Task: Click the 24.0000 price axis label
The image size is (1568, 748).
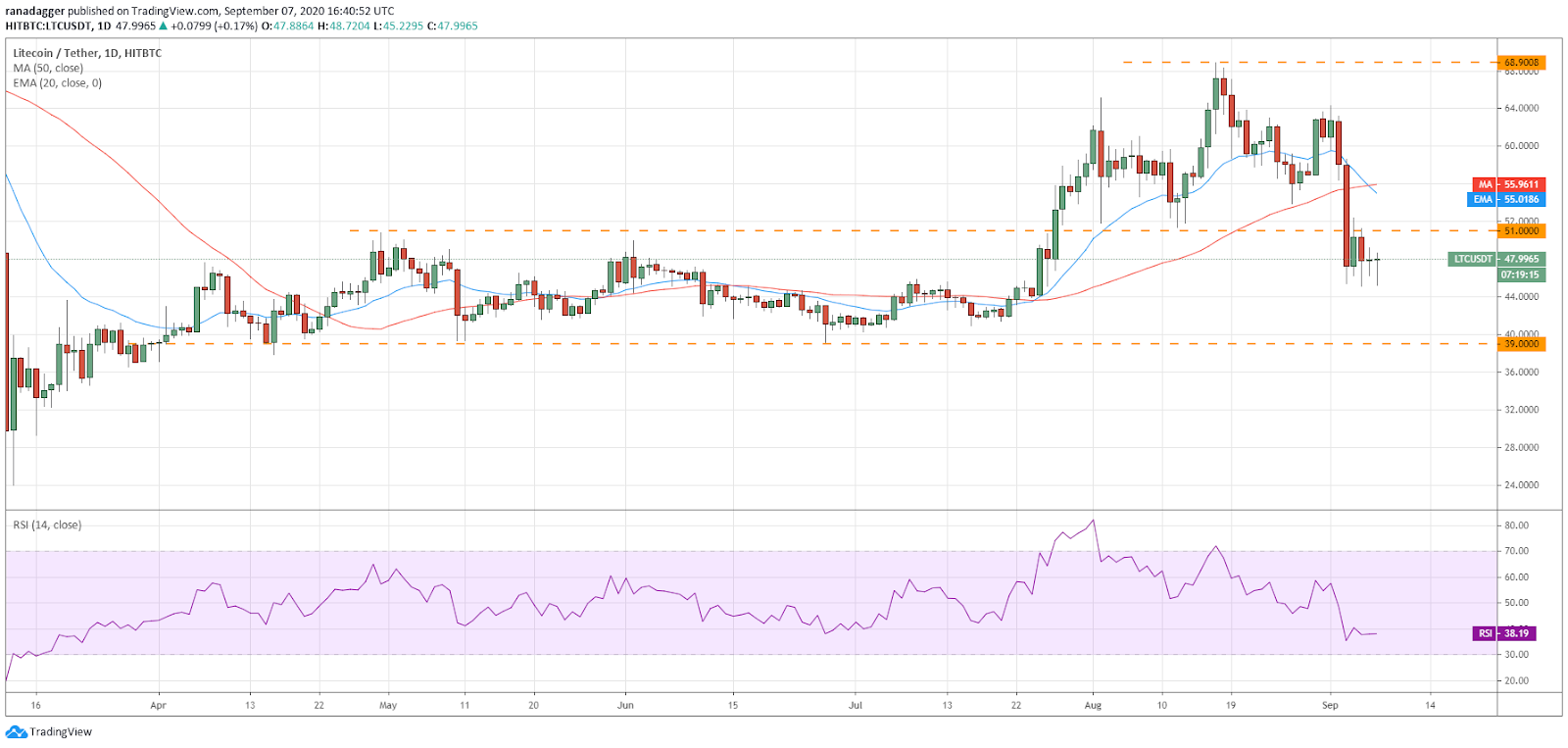Action: click(1522, 485)
